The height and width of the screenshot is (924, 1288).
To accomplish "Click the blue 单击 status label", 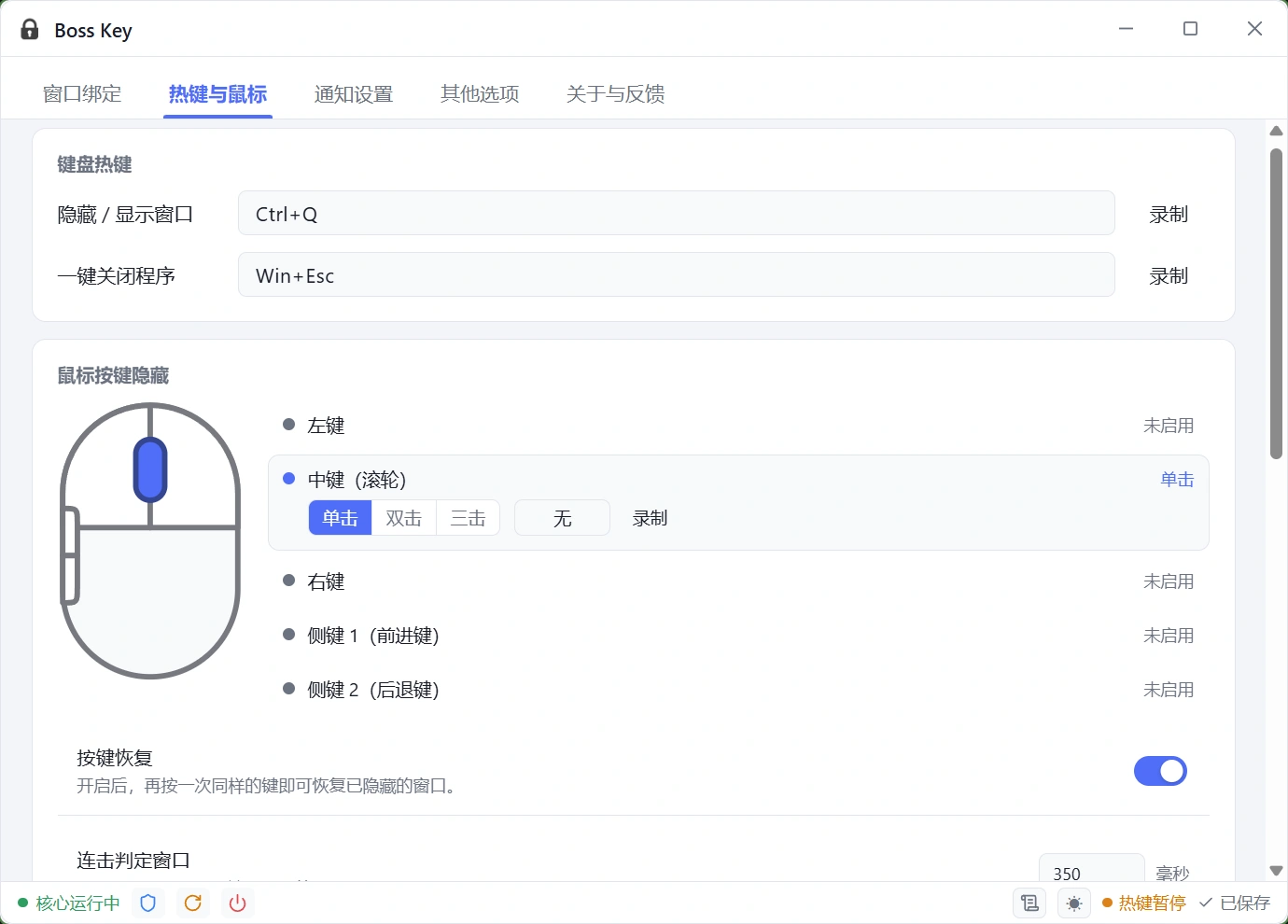I will [1177, 480].
